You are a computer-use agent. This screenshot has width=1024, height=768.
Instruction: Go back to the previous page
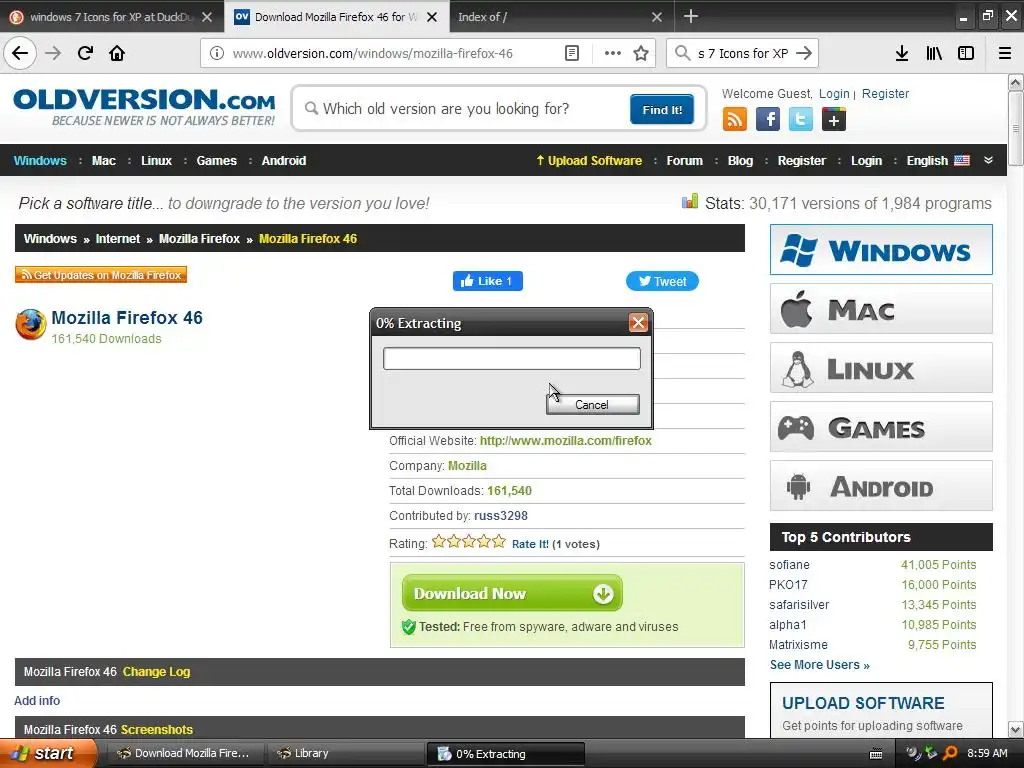(x=20, y=53)
